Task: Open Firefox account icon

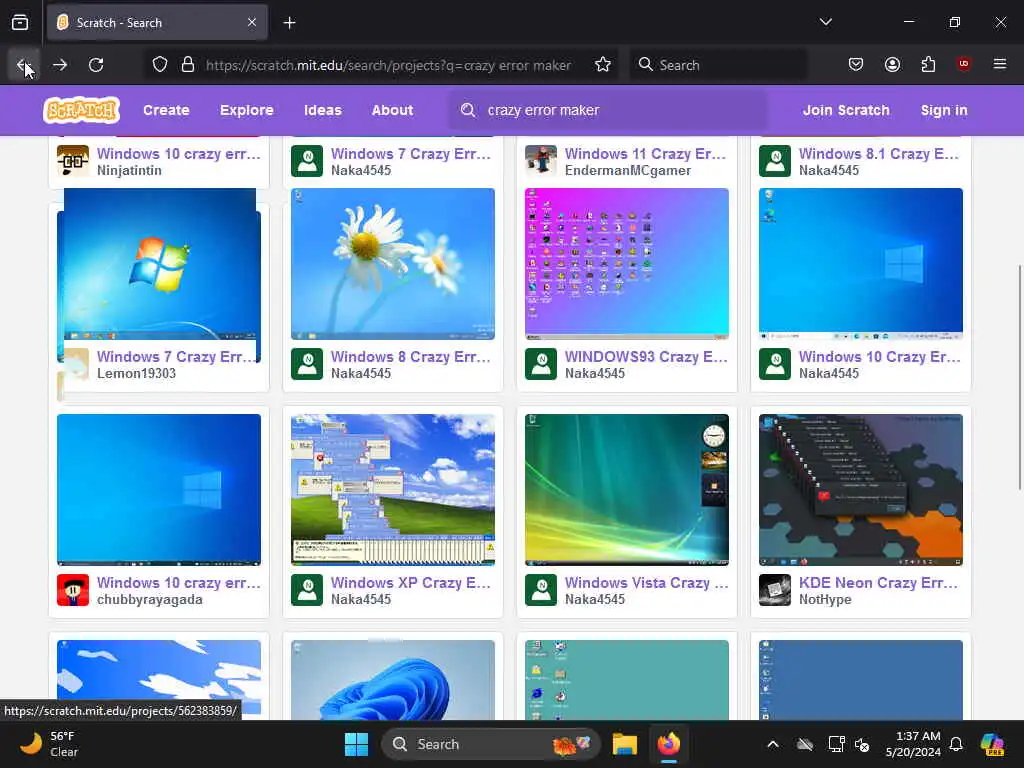Action: coord(892,64)
